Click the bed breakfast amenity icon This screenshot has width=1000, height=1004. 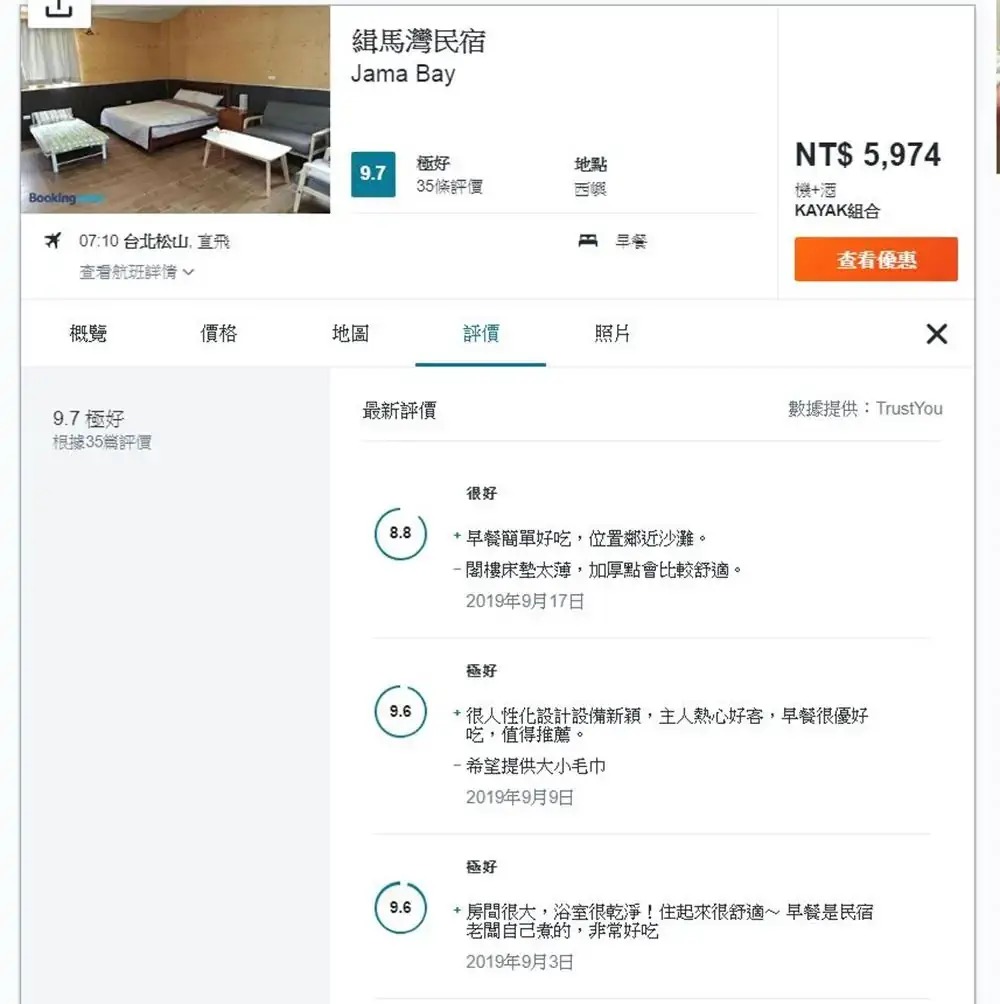tap(588, 241)
